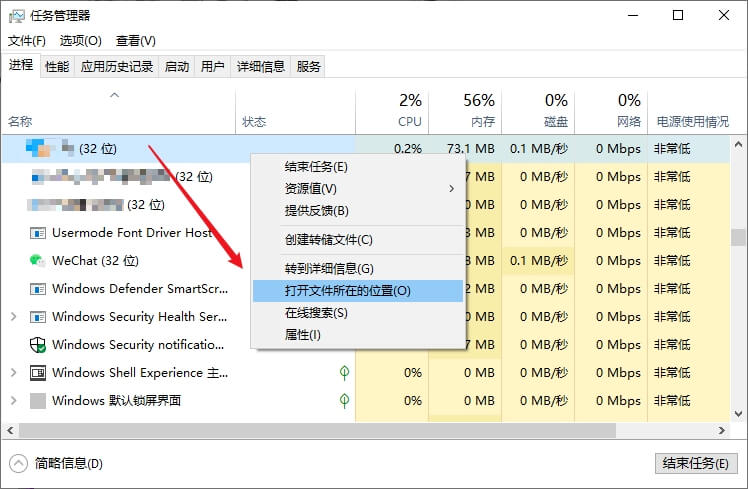Image resolution: width=748 pixels, height=489 pixels.
Task: Sort by the 状态 column header
Action: [295, 111]
